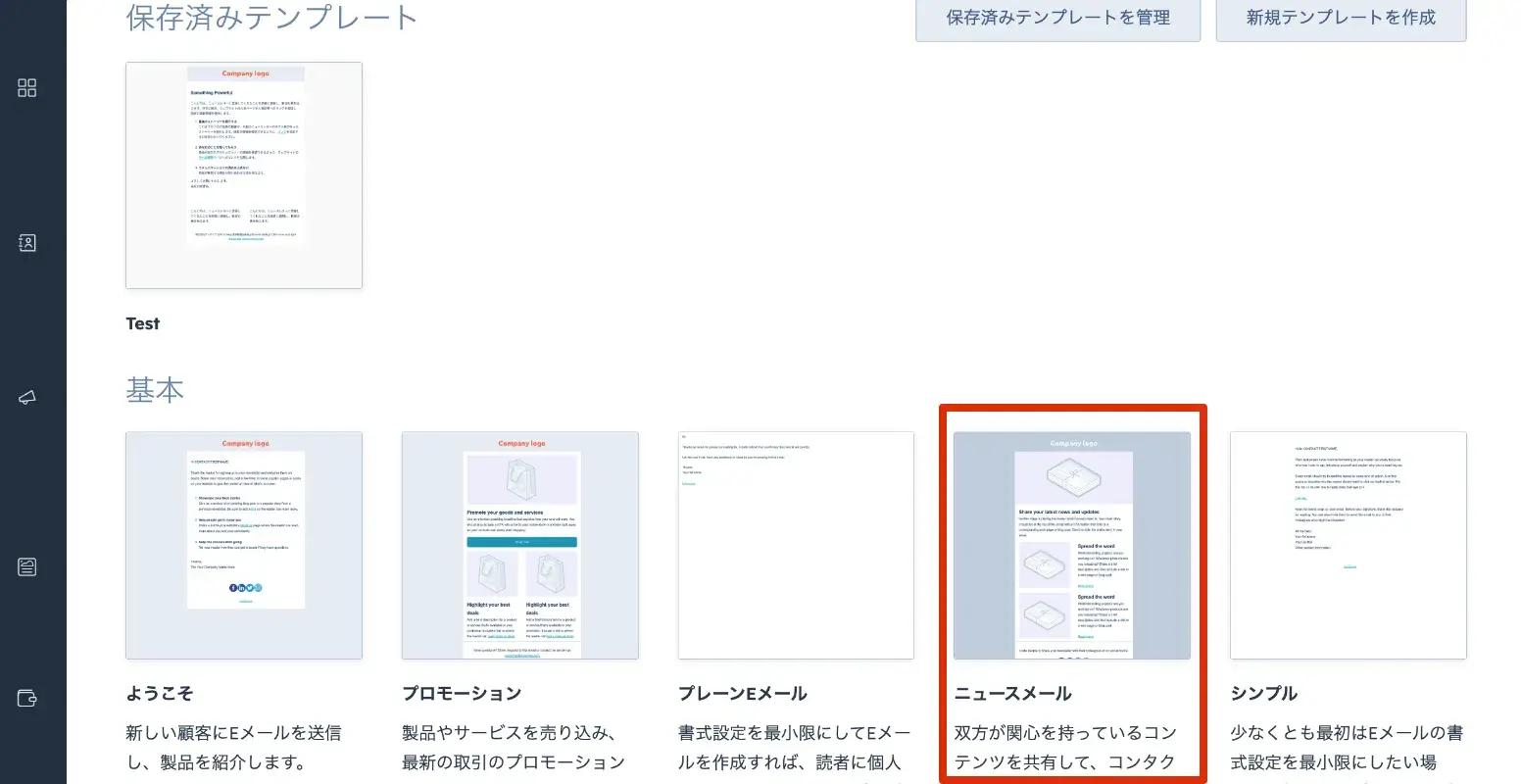Viewport: 1521px width, 784px height.
Task: Open the content newspaper icon in sidebar
Action: [27, 566]
